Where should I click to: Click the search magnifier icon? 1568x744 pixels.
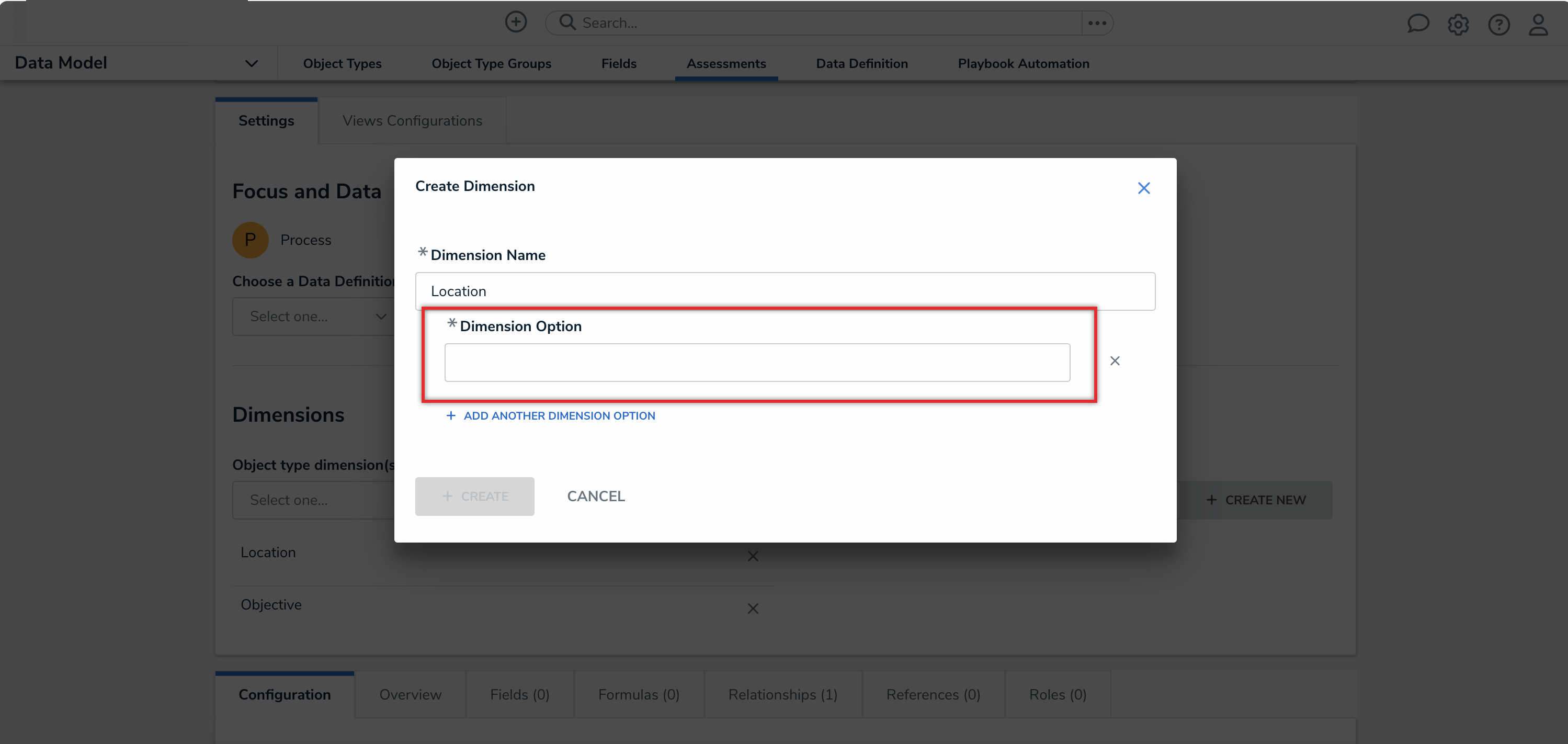(x=567, y=22)
